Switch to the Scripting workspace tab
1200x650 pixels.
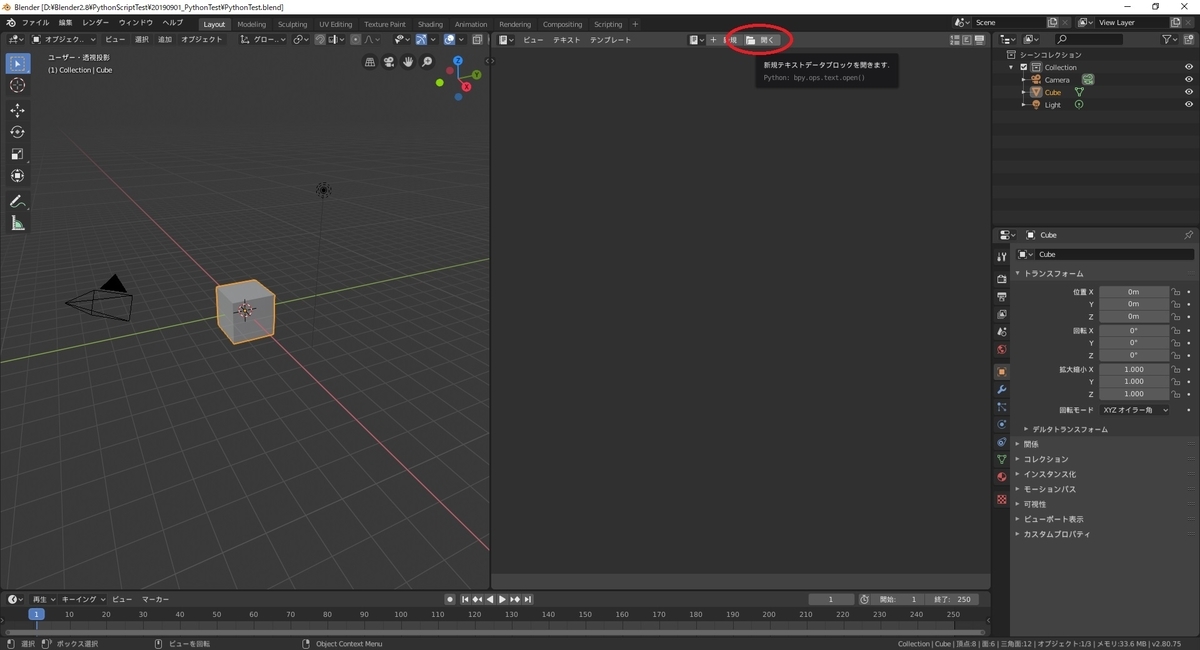(608, 24)
